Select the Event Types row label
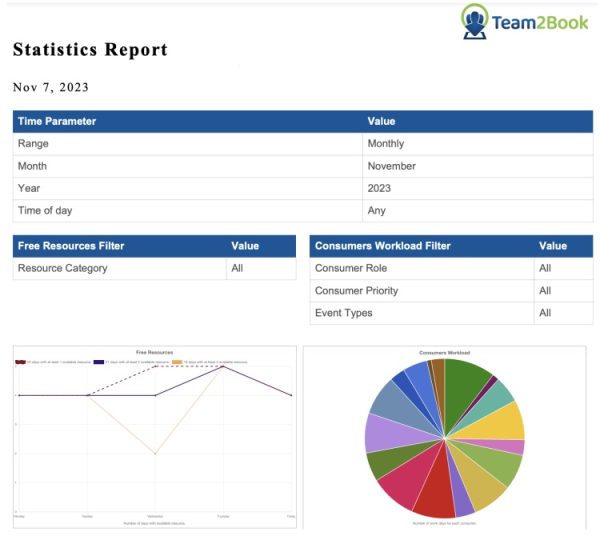 pos(343,313)
